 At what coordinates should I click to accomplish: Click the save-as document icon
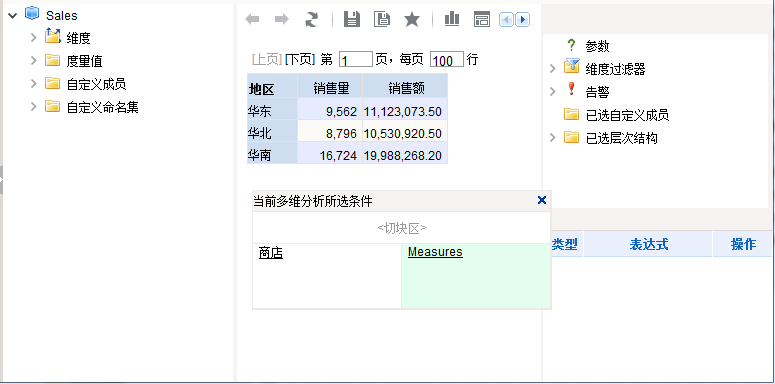382,20
